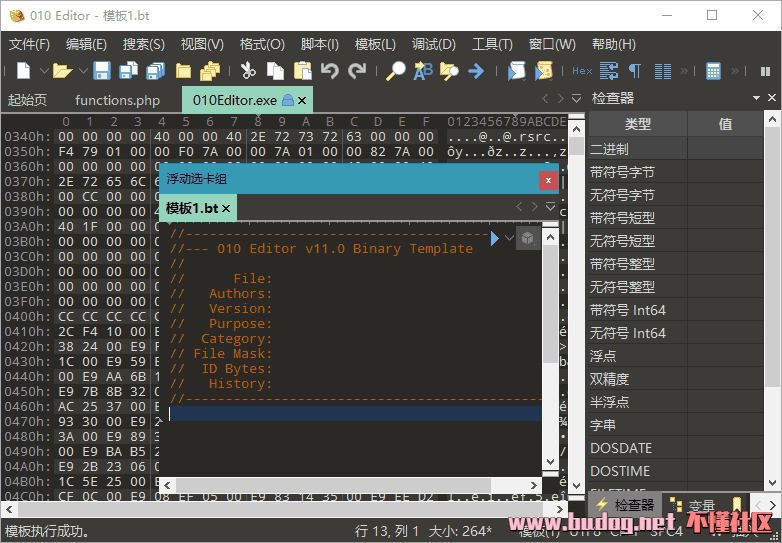Expand the recent files arrow beside Open

83,71
